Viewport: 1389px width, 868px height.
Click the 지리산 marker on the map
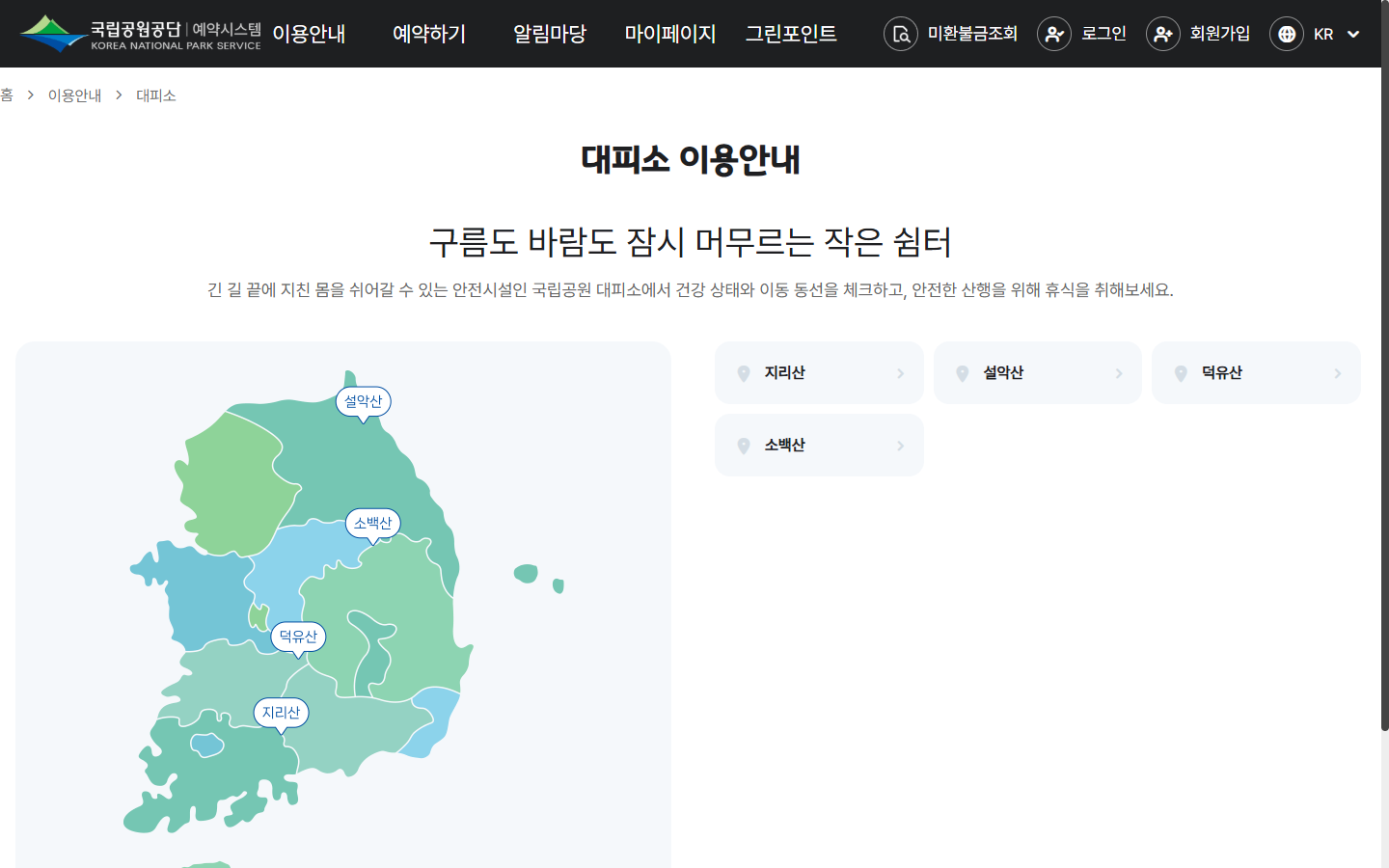(x=282, y=714)
